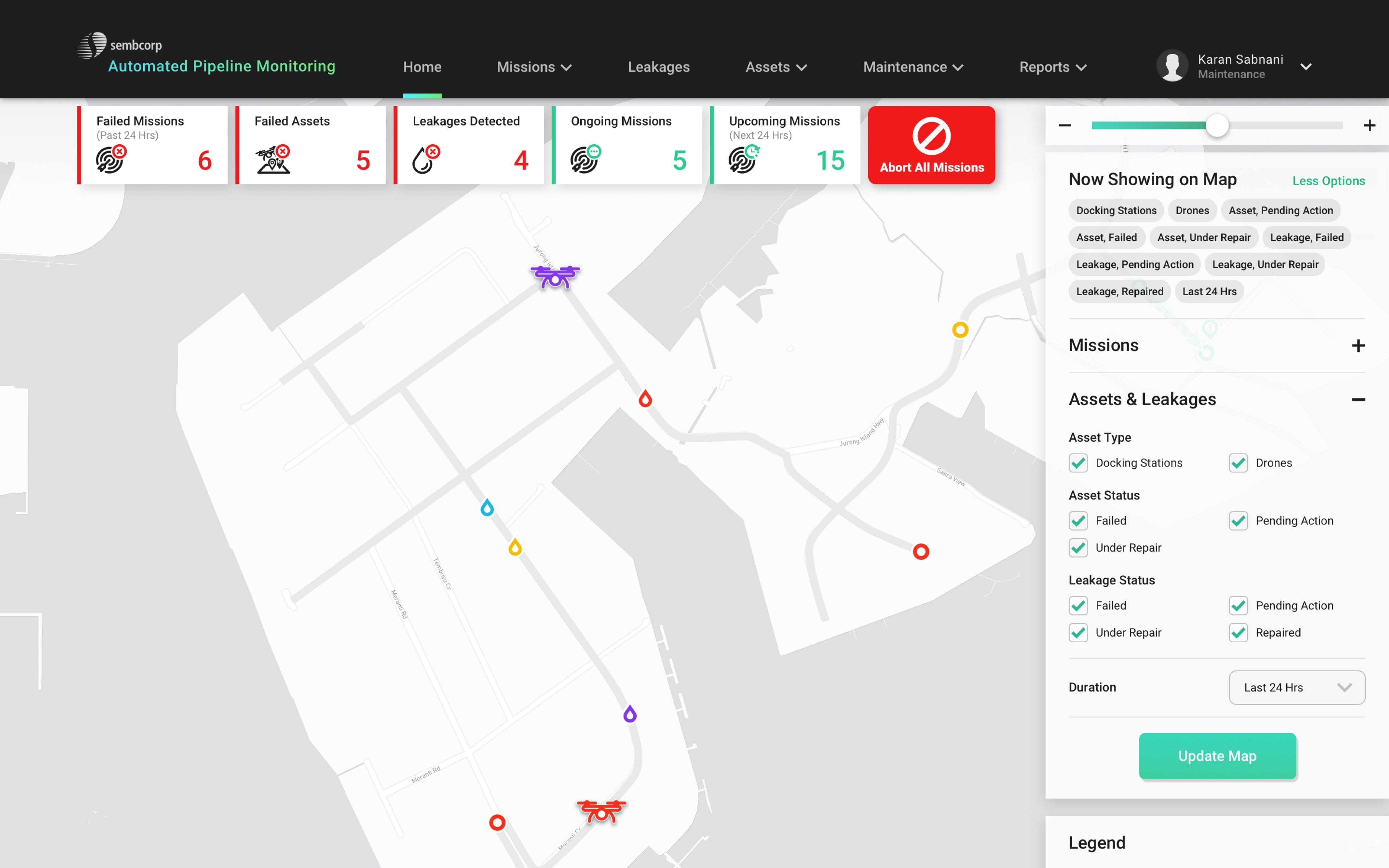Open the Duration Last 24 Hrs dropdown
This screenshot has height=868, width=1389.
click(x=1297, y=687)
